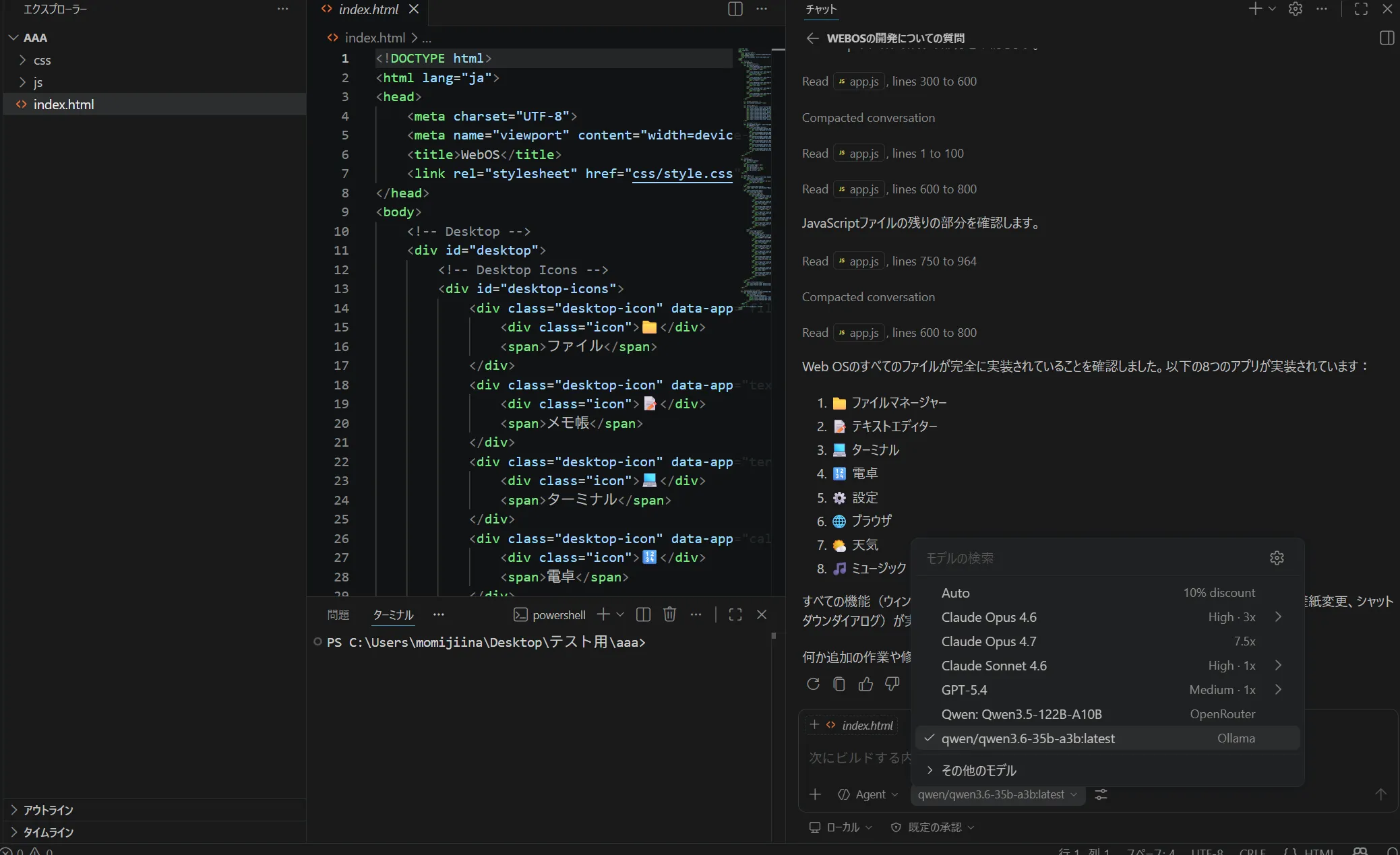Click the split editor icon
The height and width of the screenshot is (855, 1400).
pyautogui.click(x=735, y=9)
